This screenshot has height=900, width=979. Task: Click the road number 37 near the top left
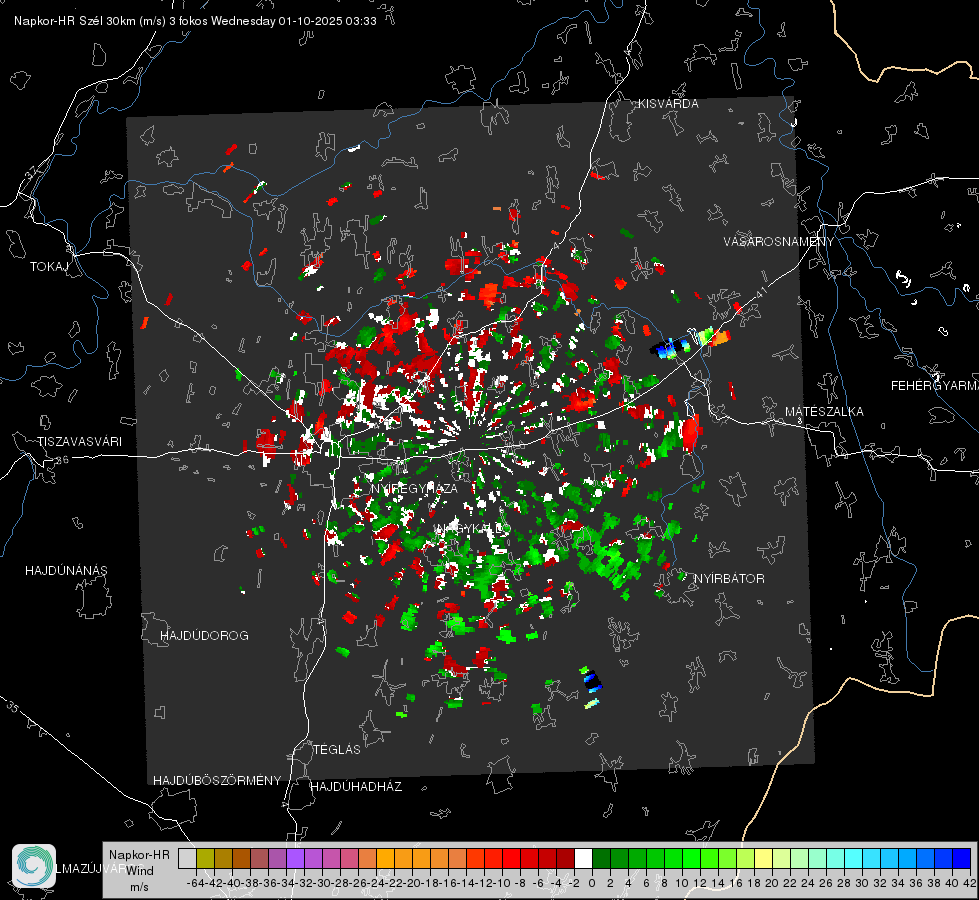(x=32, y=172)
